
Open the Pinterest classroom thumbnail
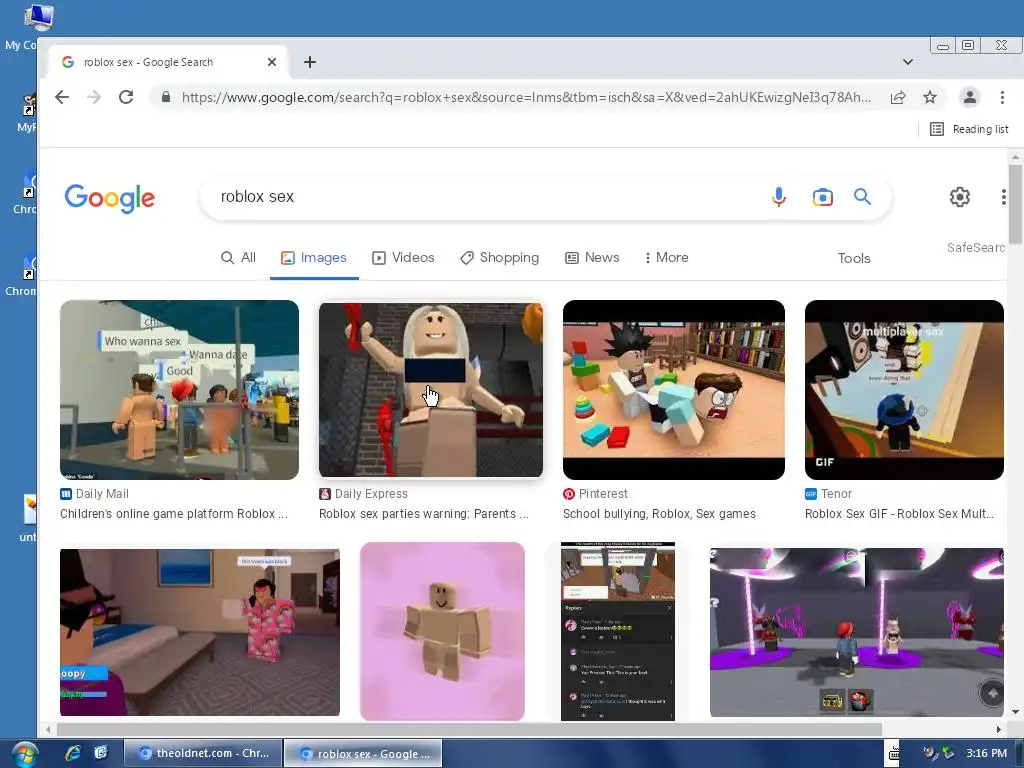pos(673,390)
